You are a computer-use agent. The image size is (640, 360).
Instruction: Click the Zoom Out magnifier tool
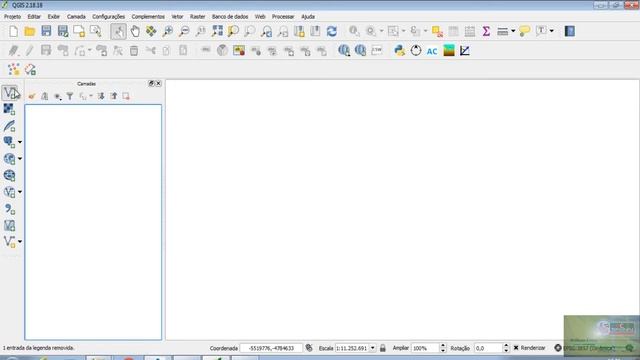[184, 31]
